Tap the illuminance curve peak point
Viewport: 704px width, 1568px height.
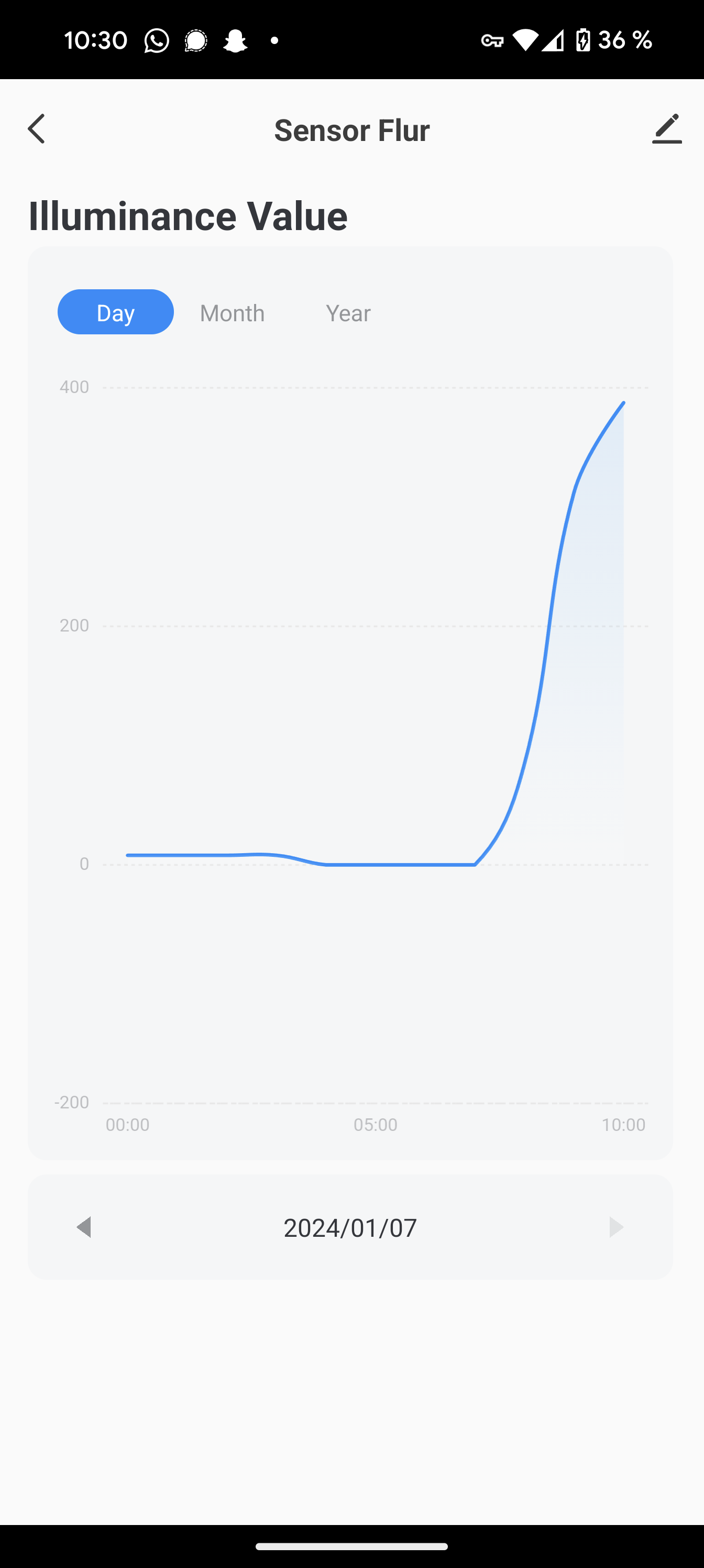click(623, 403)
